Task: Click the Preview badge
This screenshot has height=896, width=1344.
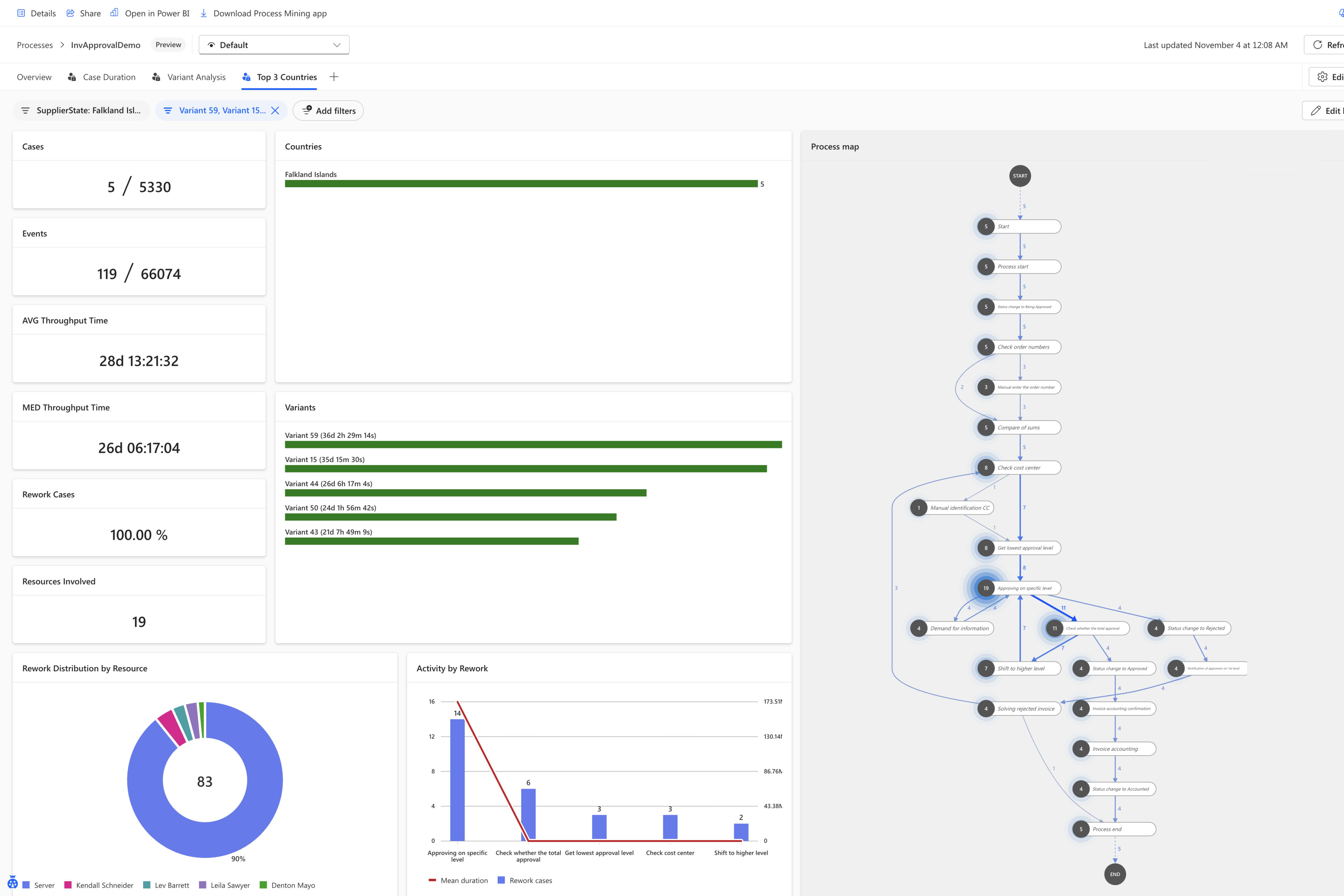Action: pos(168,44)
